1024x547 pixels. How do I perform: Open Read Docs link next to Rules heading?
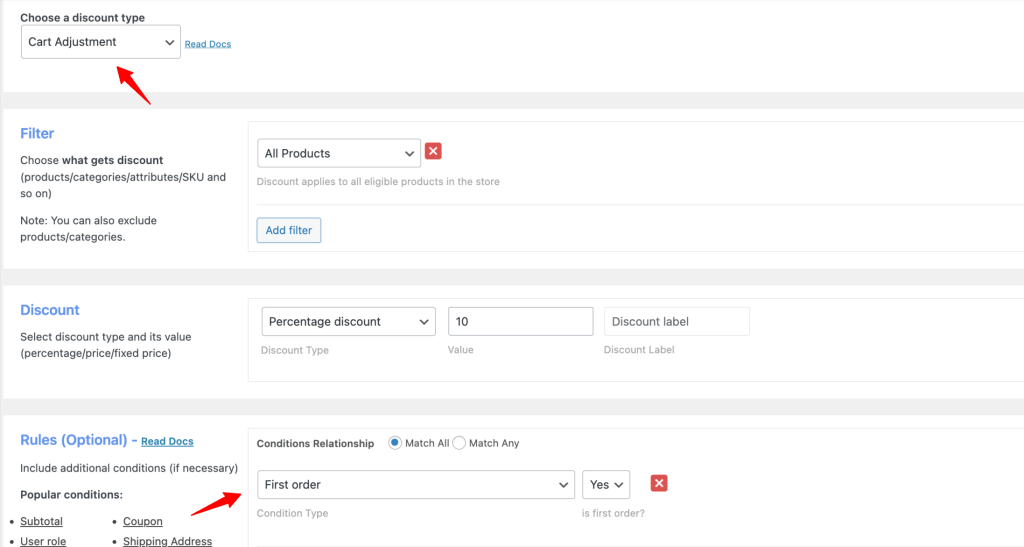167,441
